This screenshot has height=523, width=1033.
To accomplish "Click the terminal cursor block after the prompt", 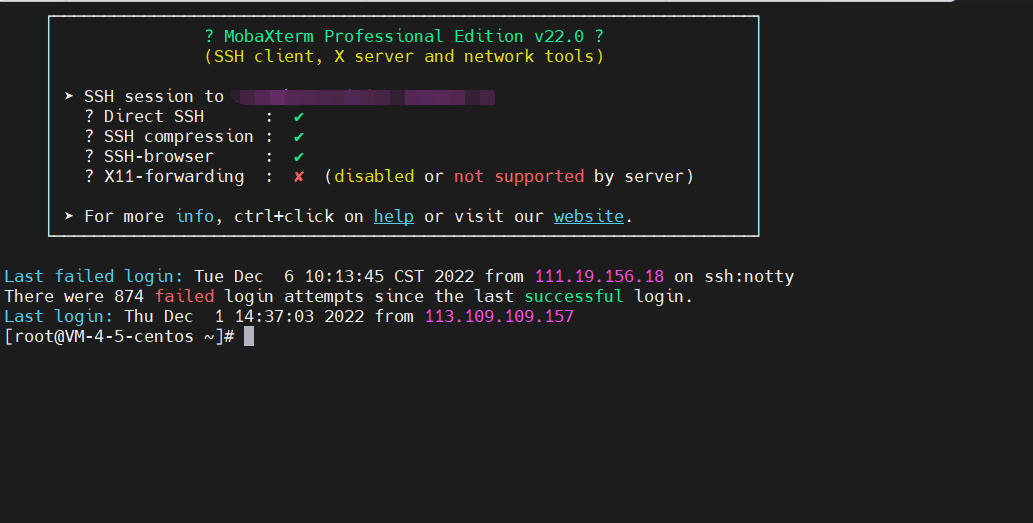I will pyautogui.click(x=249, y=336).
